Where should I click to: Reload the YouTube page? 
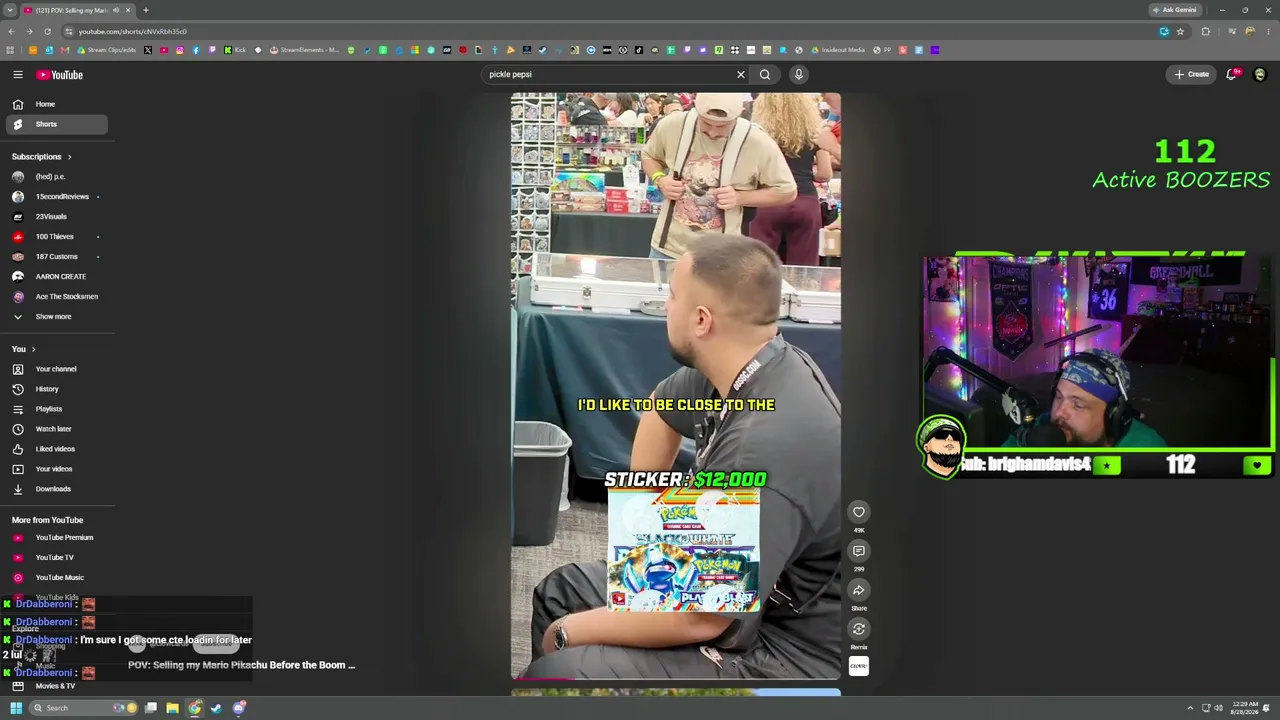point(47,31)
